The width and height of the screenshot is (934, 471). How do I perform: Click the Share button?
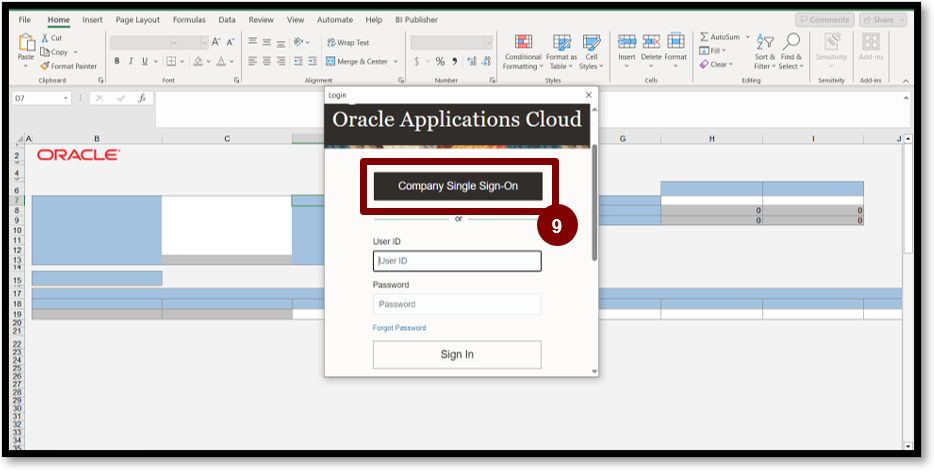point(883,20)
